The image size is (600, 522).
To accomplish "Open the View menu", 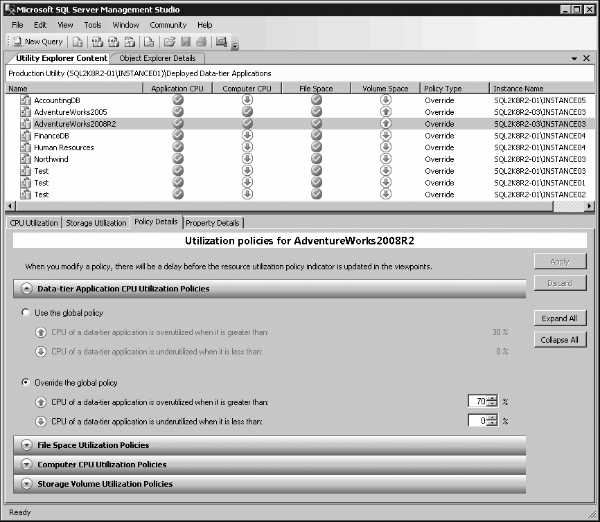I will pyautogui.click(x=65, y=25).
